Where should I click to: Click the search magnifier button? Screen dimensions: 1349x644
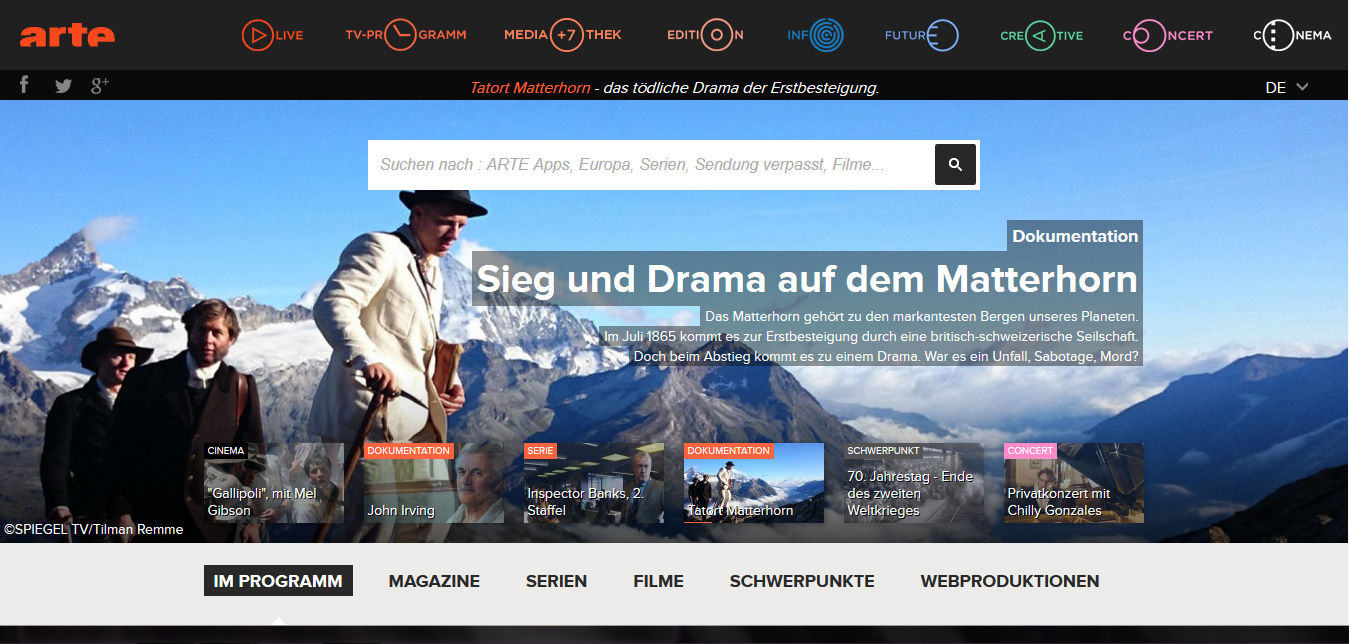[955, 164]
